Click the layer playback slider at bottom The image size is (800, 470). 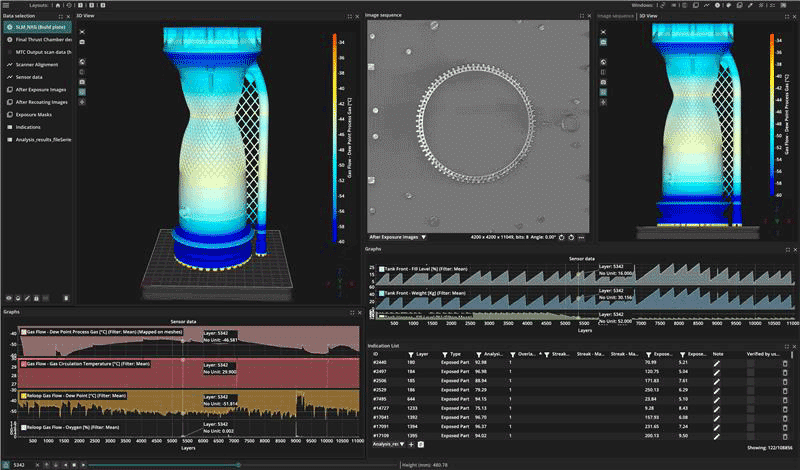(240, 465)
